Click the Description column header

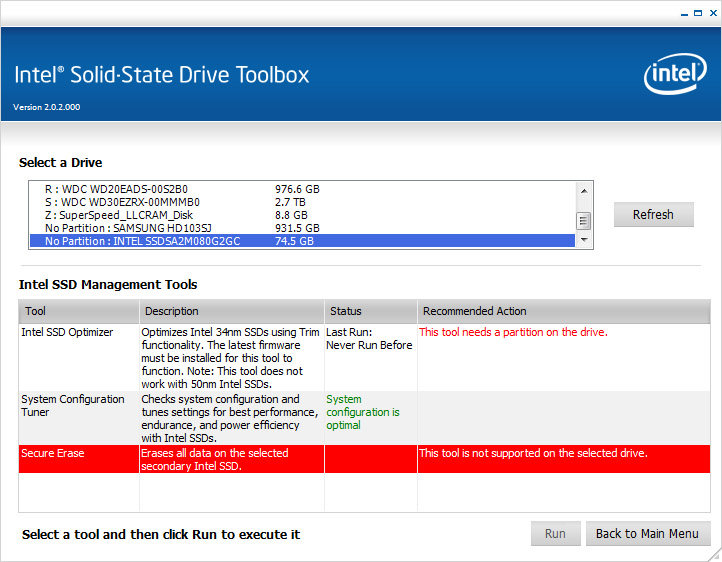point(232,312)
